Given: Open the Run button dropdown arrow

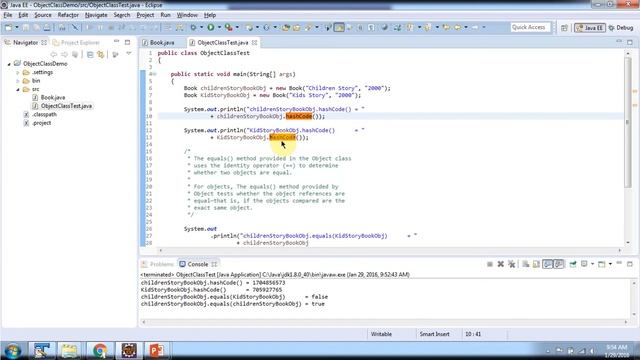Looking at the screenshot, I should pyautogui.click(x=219, y=27).
